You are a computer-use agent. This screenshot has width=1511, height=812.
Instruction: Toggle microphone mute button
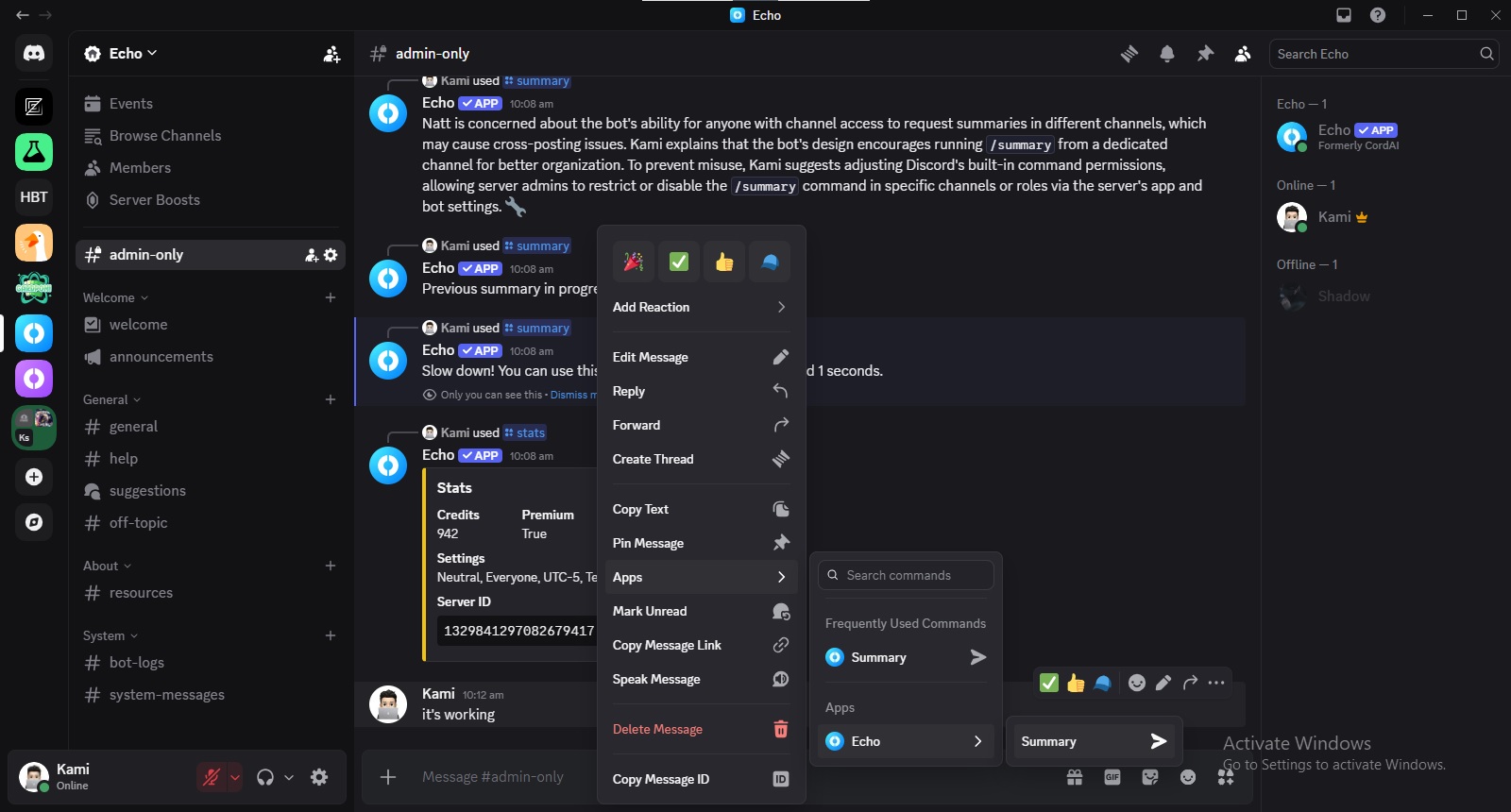click(212, 777)
